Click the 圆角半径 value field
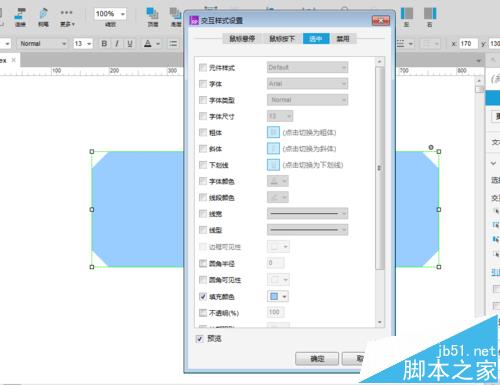The image size is (500, 385). tap(276, 263)
